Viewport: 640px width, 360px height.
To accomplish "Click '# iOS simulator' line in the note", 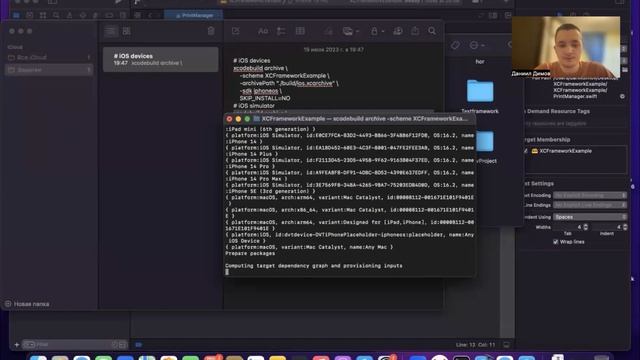I will (x=253, y=106).
